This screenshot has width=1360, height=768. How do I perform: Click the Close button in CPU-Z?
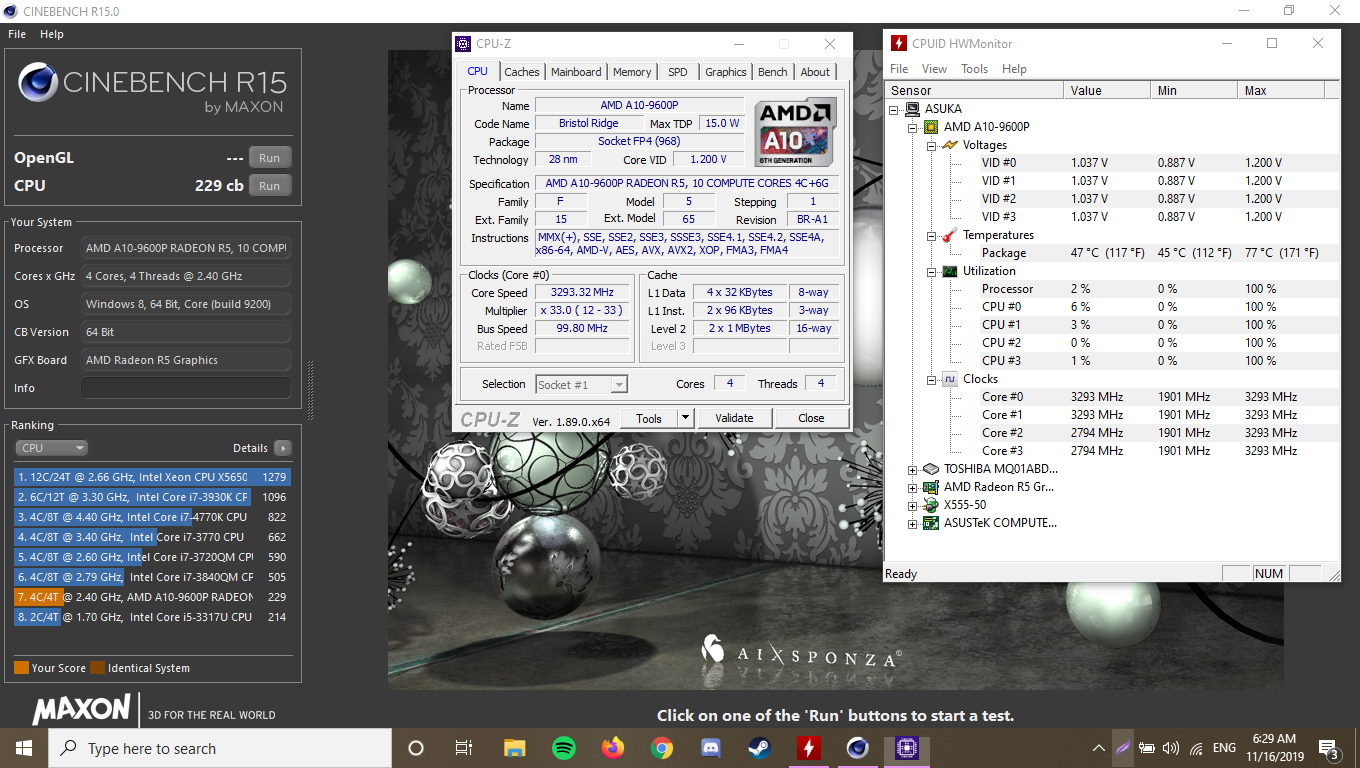click(811, 418)
